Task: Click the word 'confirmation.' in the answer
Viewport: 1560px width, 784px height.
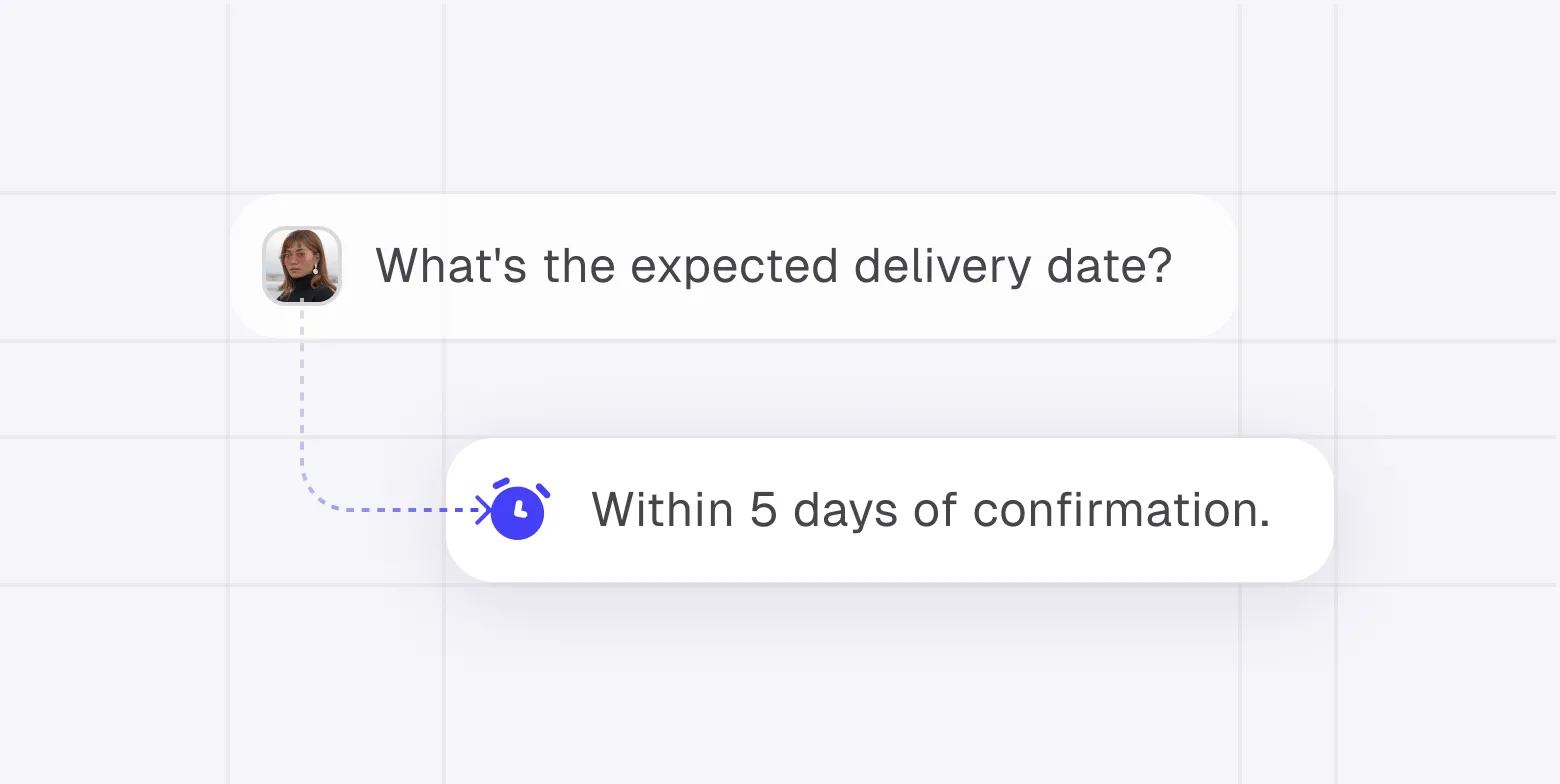Action: pos(1121,510)
